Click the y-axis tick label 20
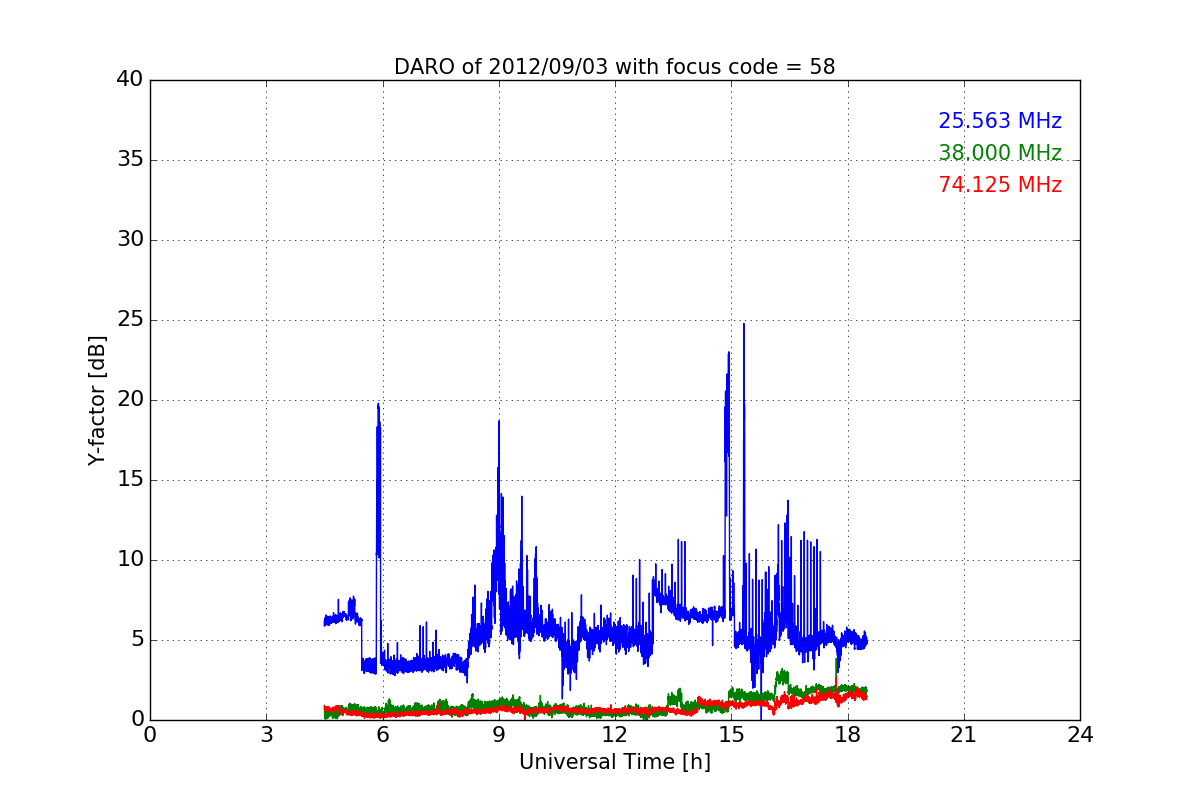 [130, 400]
